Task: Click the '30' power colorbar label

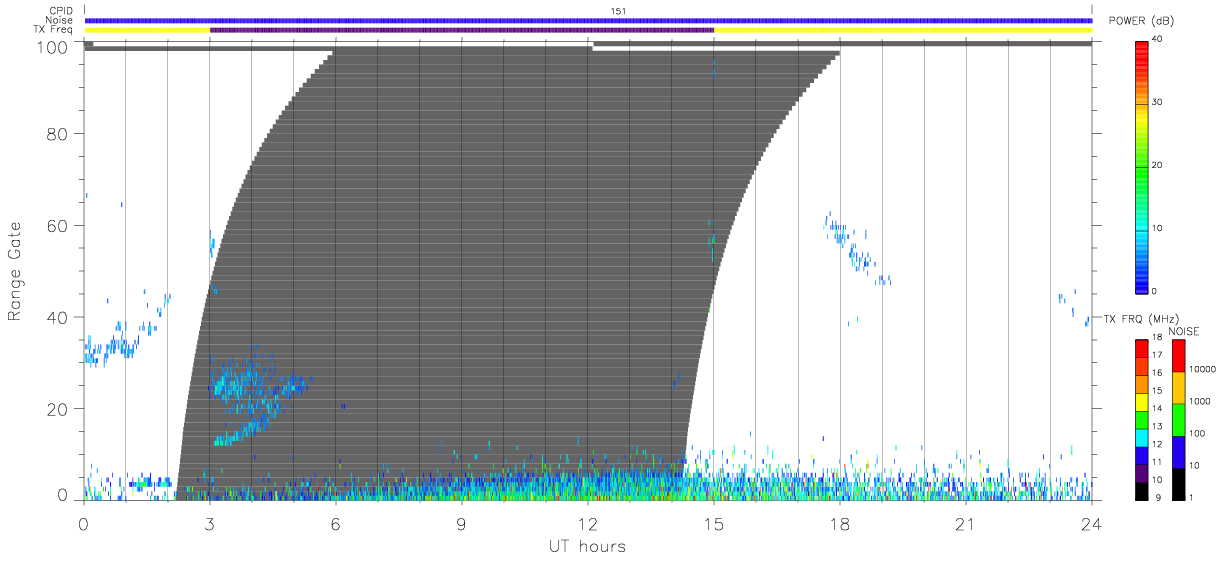Action: [1156, 102]
